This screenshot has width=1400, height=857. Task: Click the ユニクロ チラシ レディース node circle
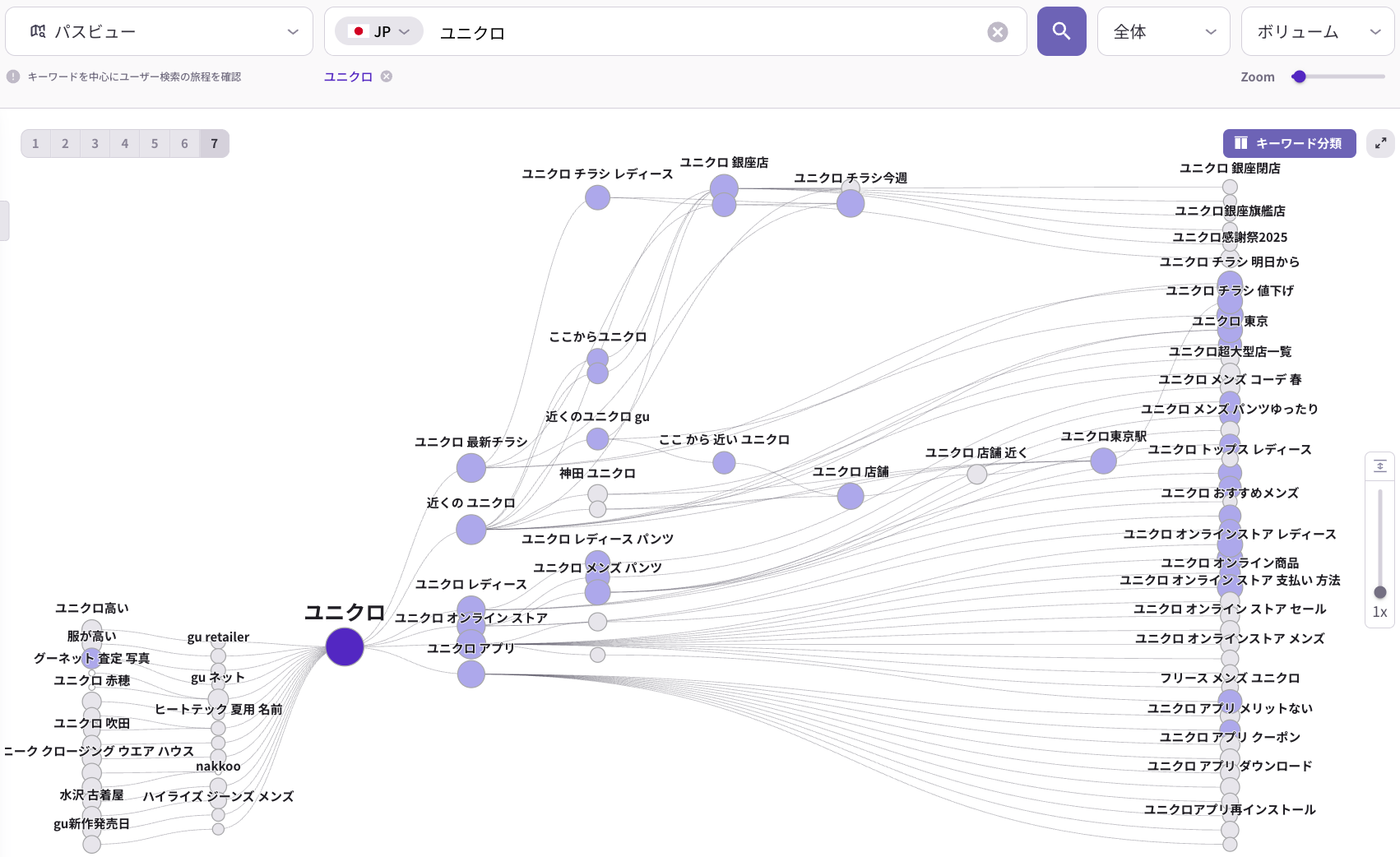pos(597,197)
